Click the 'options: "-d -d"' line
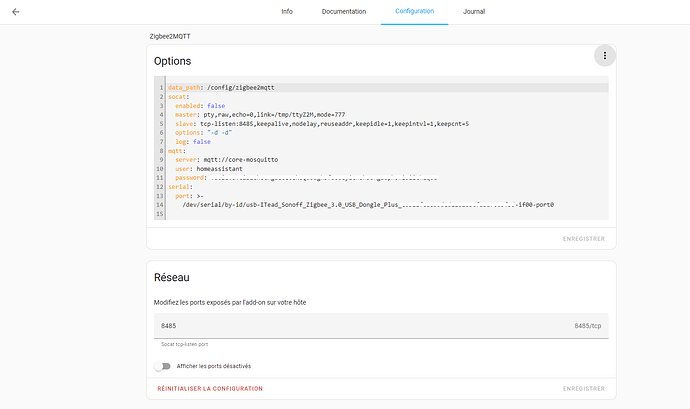This screenshot has height=409, width=690. point(203,133)
